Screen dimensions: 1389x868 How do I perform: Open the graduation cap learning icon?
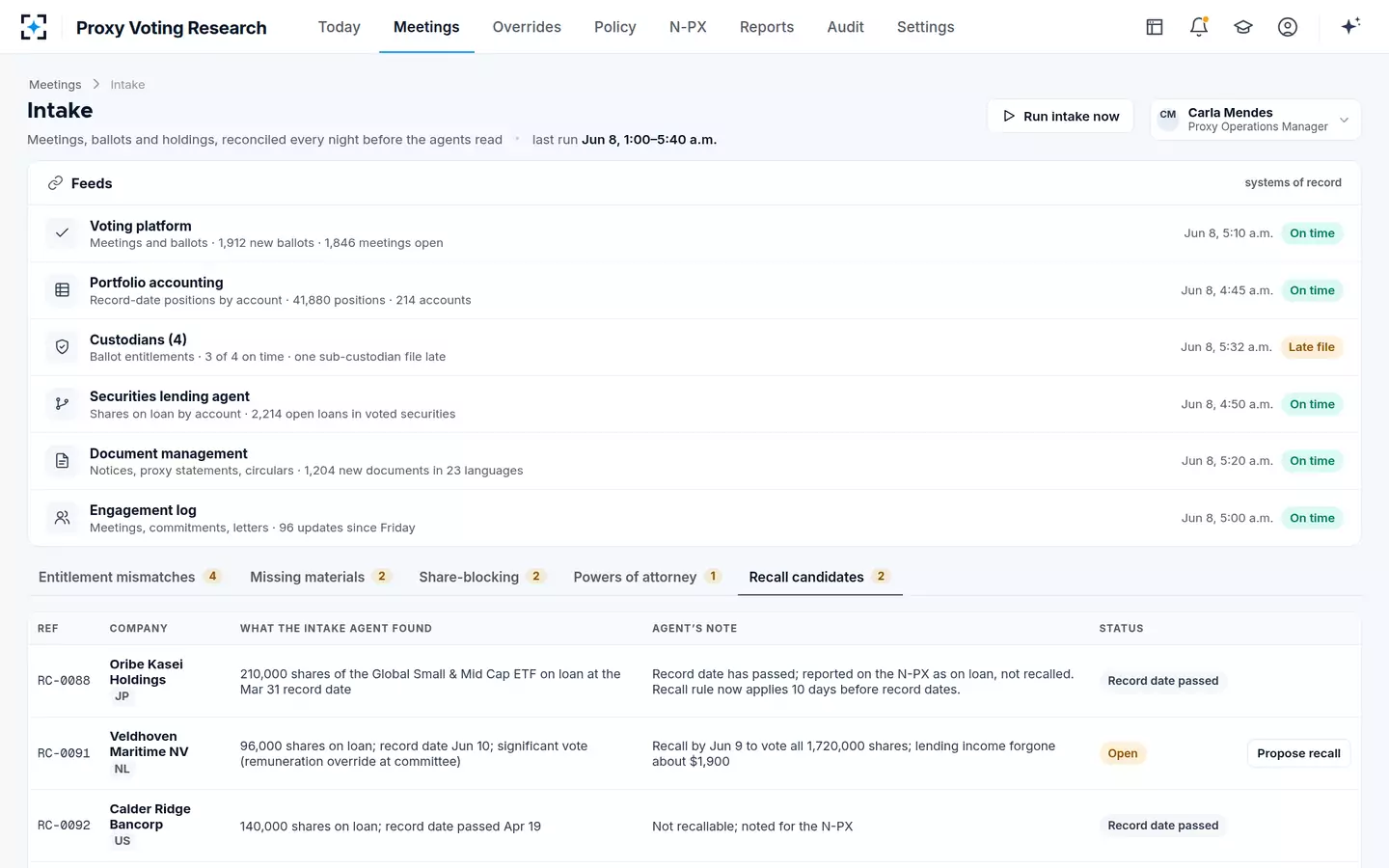pos(1243,27)
